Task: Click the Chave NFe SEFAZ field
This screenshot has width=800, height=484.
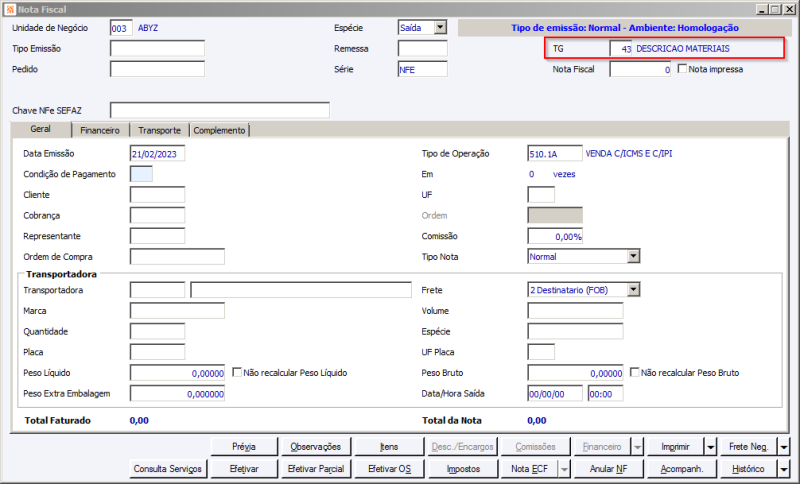Action: click(220, 110)
